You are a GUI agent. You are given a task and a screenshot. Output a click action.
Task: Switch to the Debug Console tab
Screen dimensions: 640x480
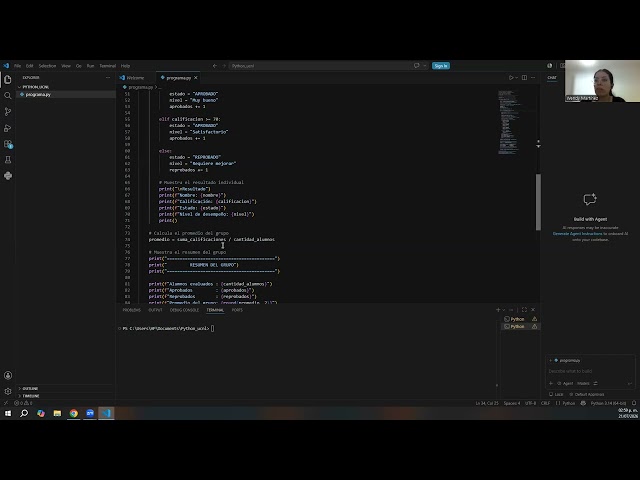[x=184, y=310]
